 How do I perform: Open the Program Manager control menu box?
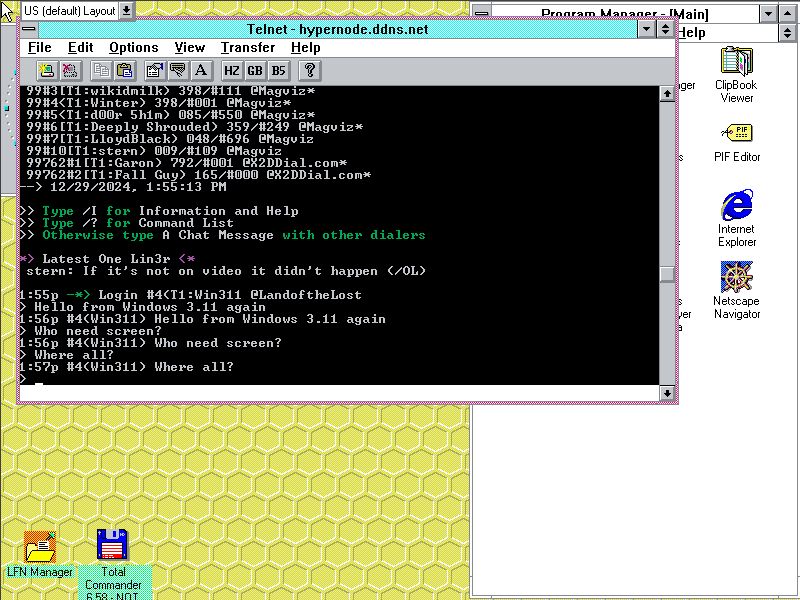(x=483, y=14)
